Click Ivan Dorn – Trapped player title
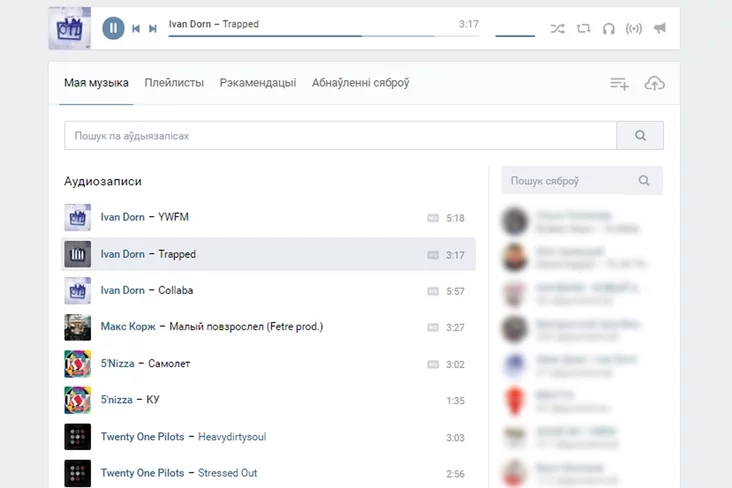The width and height of the screenshot is (732, 488). pyautogui.click(x=214, y=24)
